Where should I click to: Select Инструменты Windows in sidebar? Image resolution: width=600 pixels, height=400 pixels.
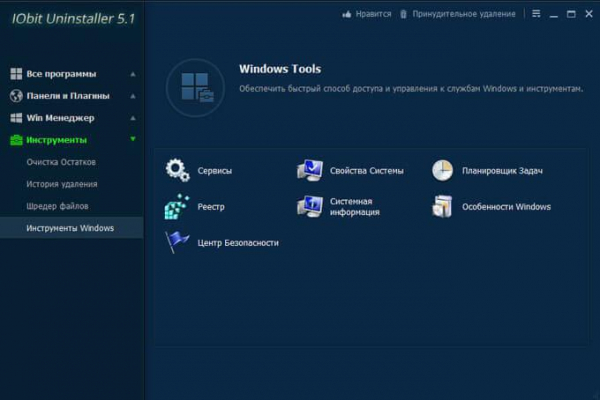point(72,228)
